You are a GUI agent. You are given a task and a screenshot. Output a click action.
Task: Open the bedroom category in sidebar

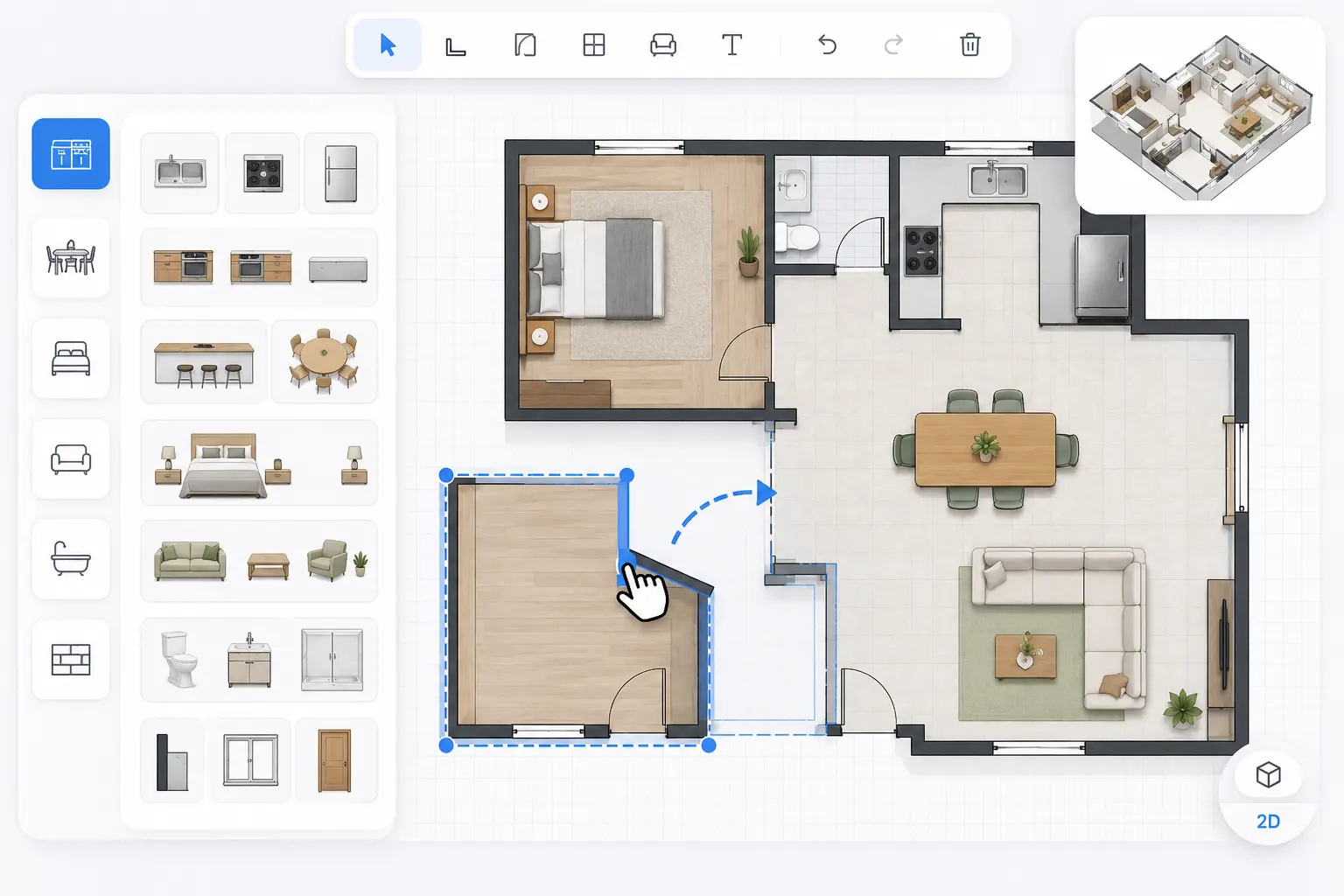click(71, 359)
